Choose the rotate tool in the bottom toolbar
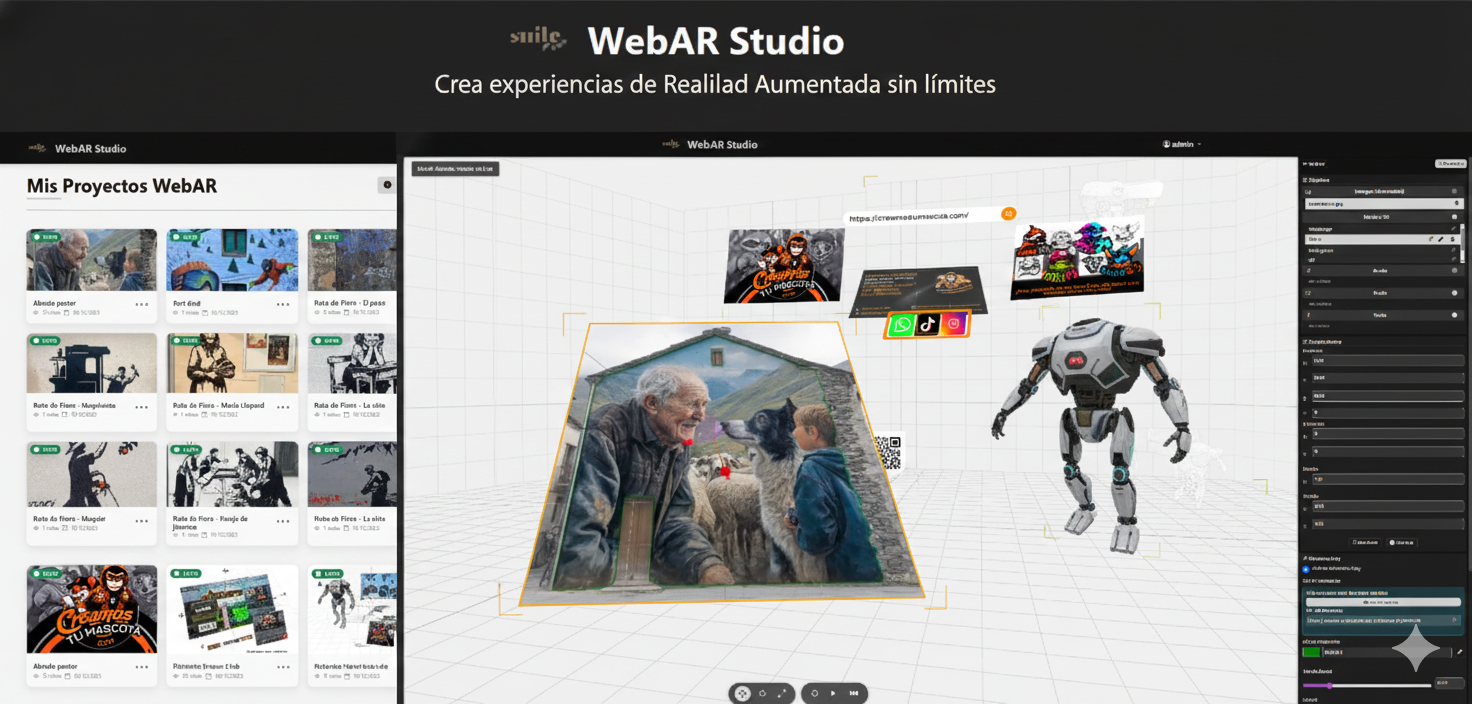This screenshot has width=1472, height=704. 762,693
